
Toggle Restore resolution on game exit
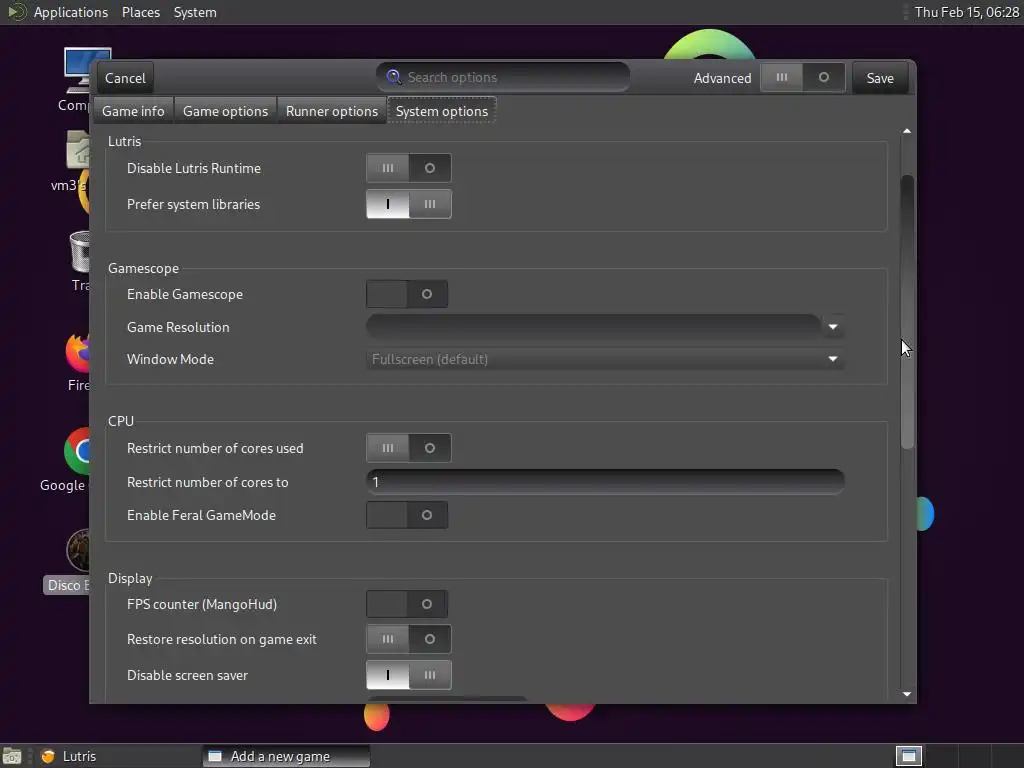coord(409,639)
